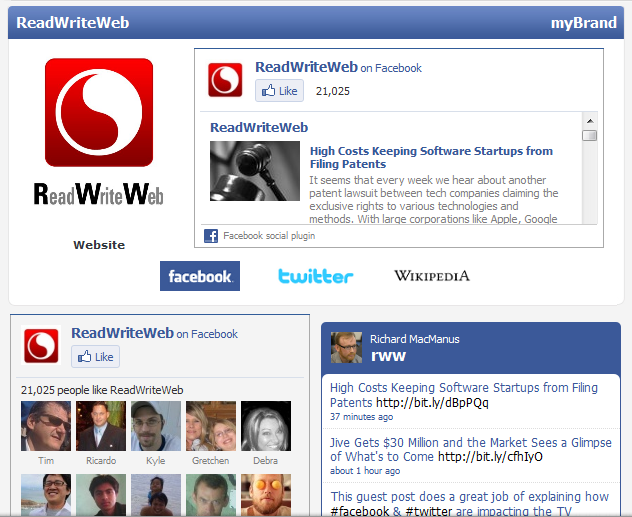
Task: Open ReadWriteWeb title link in top Facebook widget
Action: (x=306, y=67)
